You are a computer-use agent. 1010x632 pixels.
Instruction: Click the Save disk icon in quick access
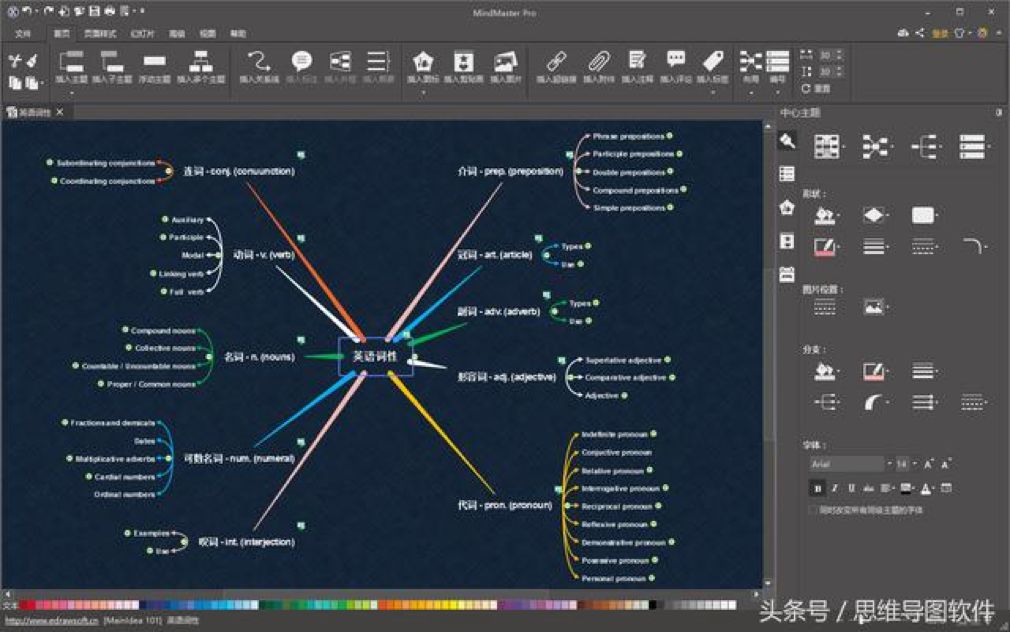click(x=94, y=12)
